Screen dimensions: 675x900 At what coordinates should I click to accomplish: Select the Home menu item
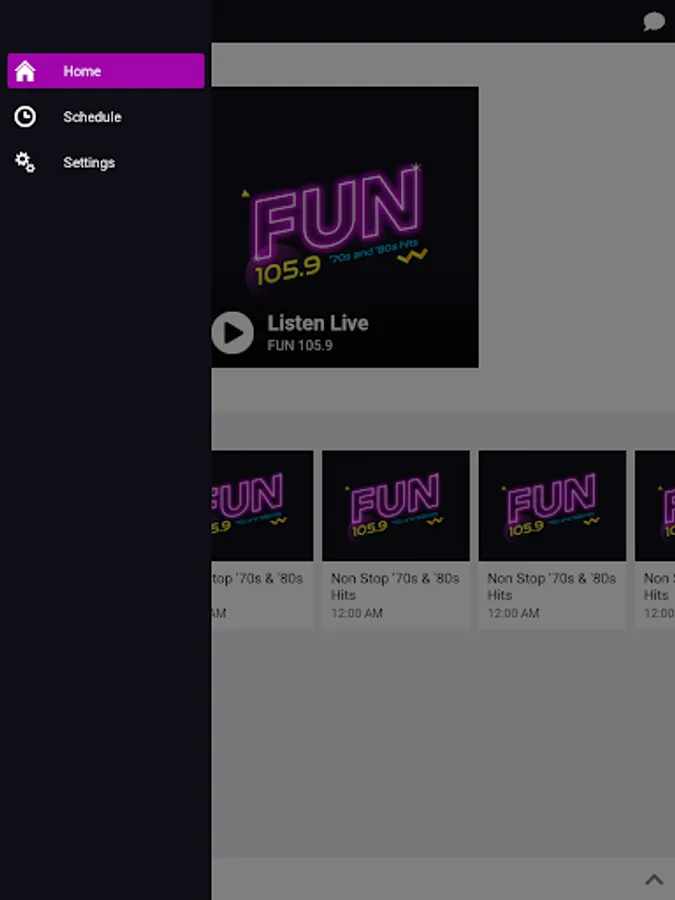pos(106,71)
